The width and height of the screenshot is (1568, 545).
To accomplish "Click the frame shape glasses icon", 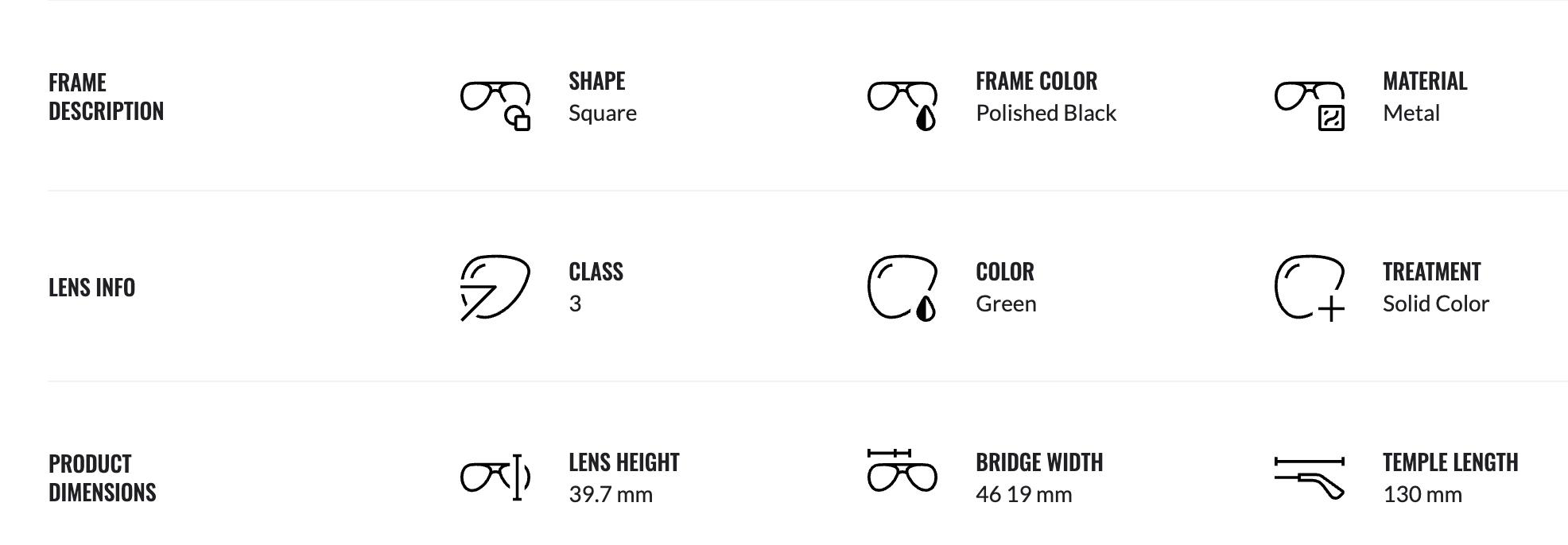I will [495, 105].
